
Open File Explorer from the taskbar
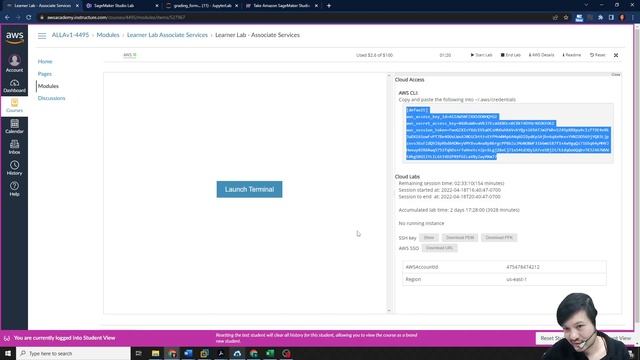point(156,353)
